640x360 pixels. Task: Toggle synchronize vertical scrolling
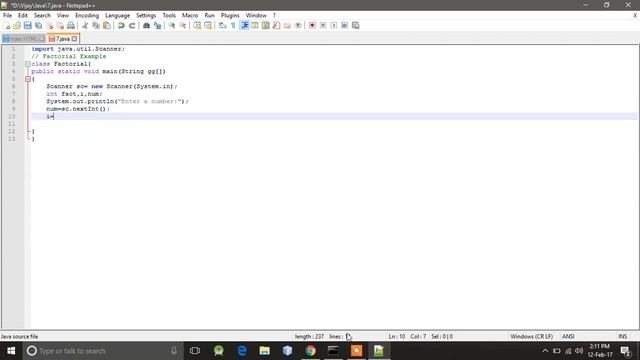pos(197,25)
